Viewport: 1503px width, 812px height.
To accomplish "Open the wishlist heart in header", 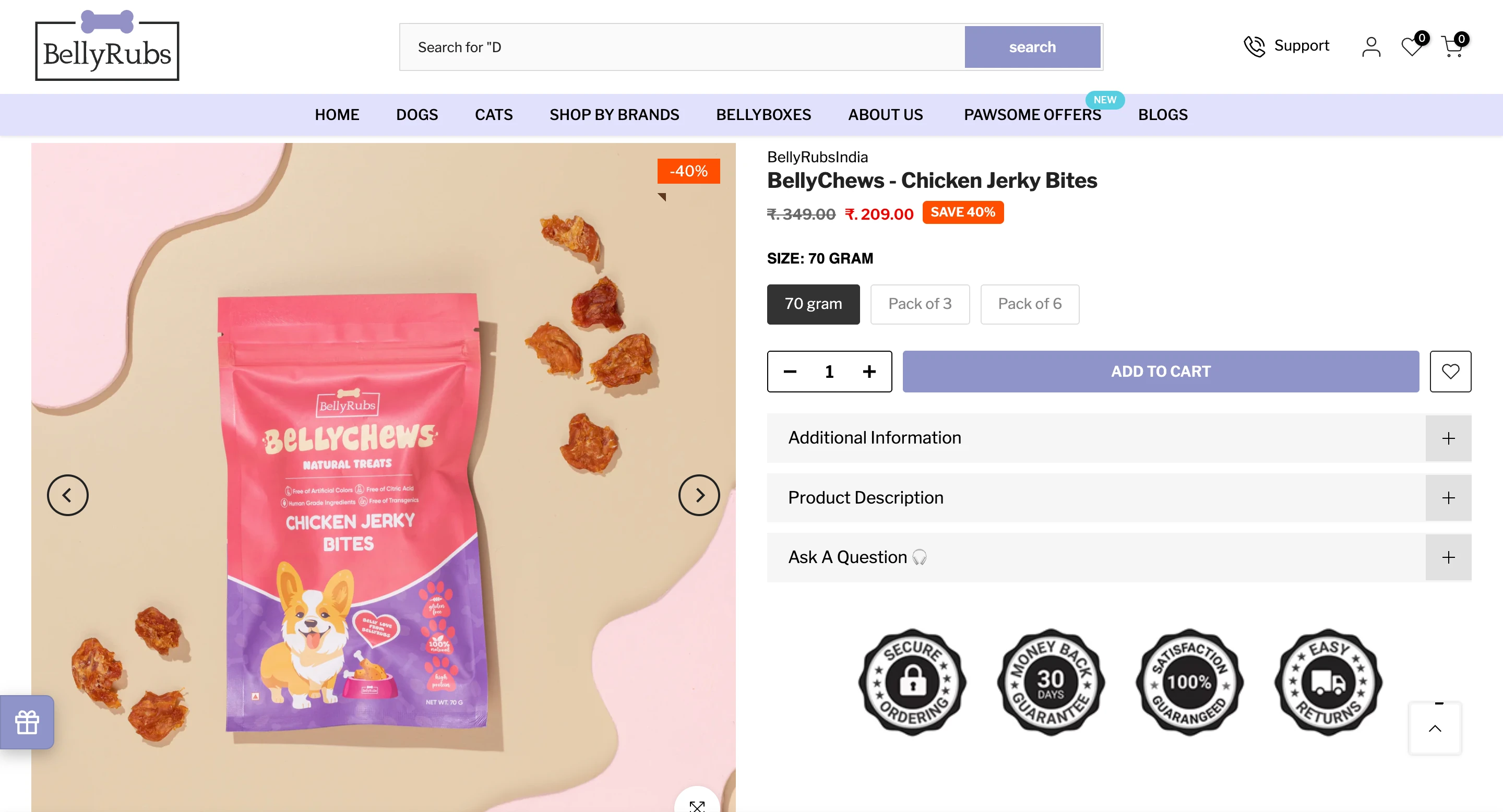I will (x=1412, y=46).
